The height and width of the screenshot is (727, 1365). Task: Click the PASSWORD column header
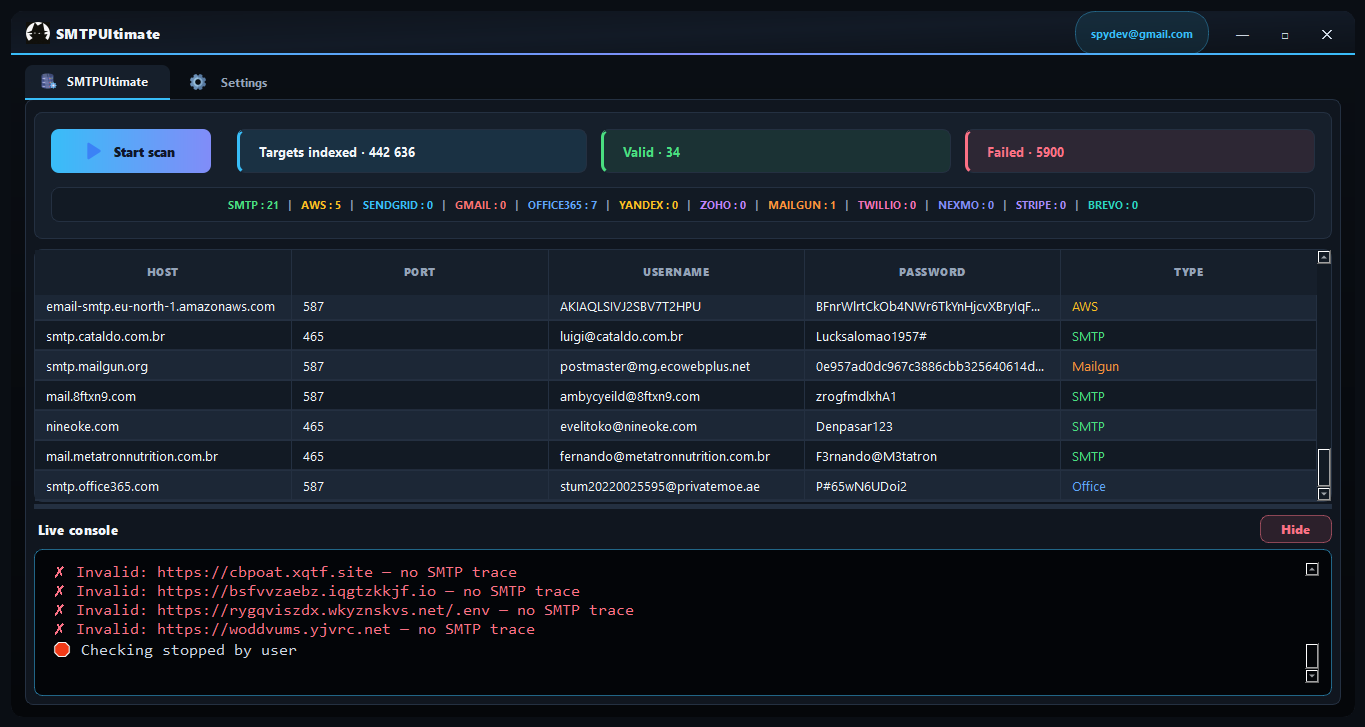932,272
